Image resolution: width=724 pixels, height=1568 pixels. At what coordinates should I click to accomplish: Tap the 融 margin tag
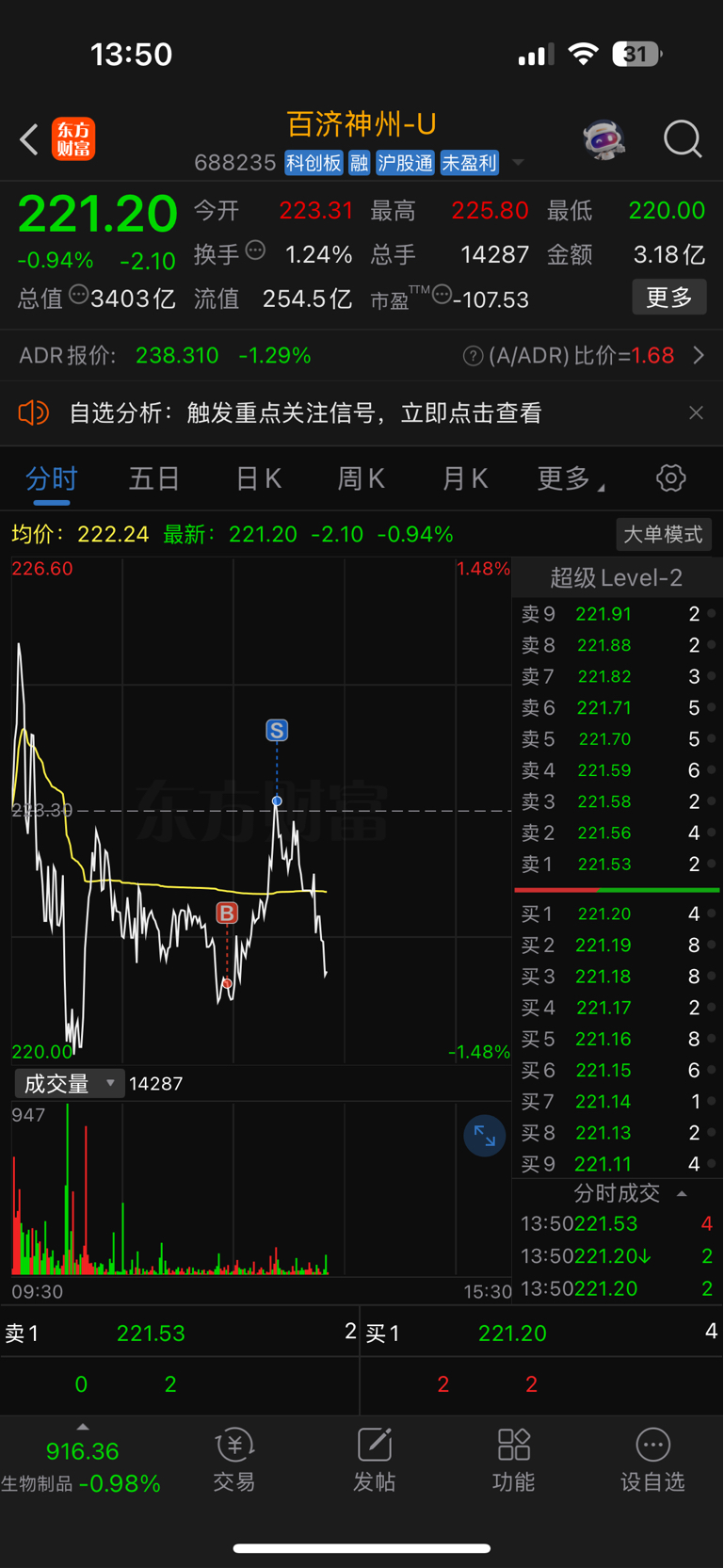click(360, 163)
